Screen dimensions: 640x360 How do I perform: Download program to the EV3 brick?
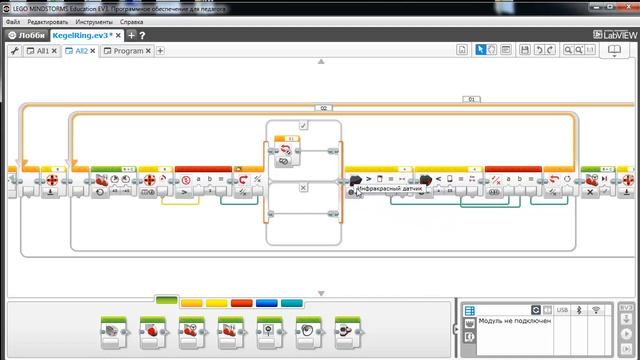pos(626,320)
